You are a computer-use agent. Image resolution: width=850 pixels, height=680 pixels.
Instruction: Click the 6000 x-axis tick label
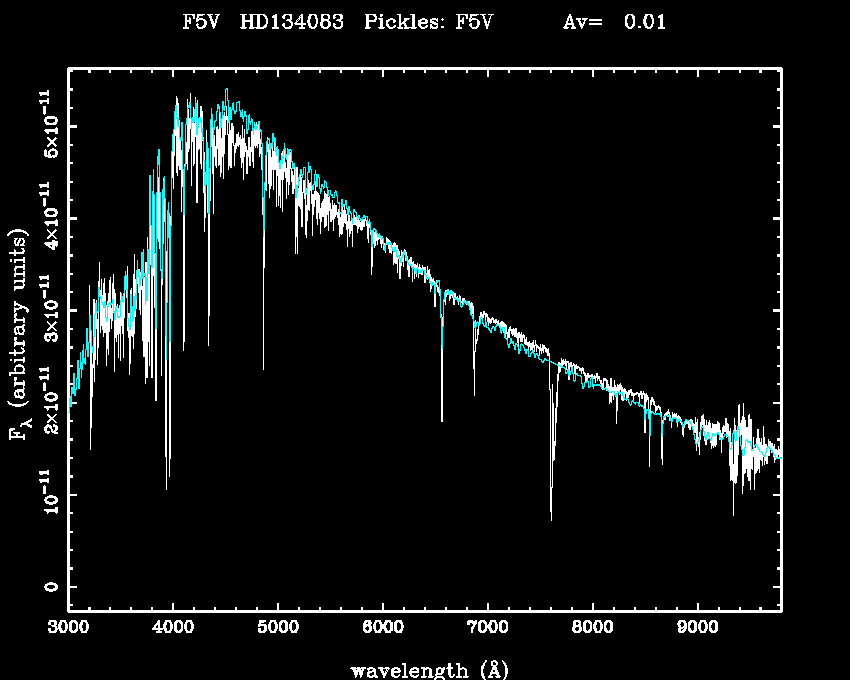[383, 628]
